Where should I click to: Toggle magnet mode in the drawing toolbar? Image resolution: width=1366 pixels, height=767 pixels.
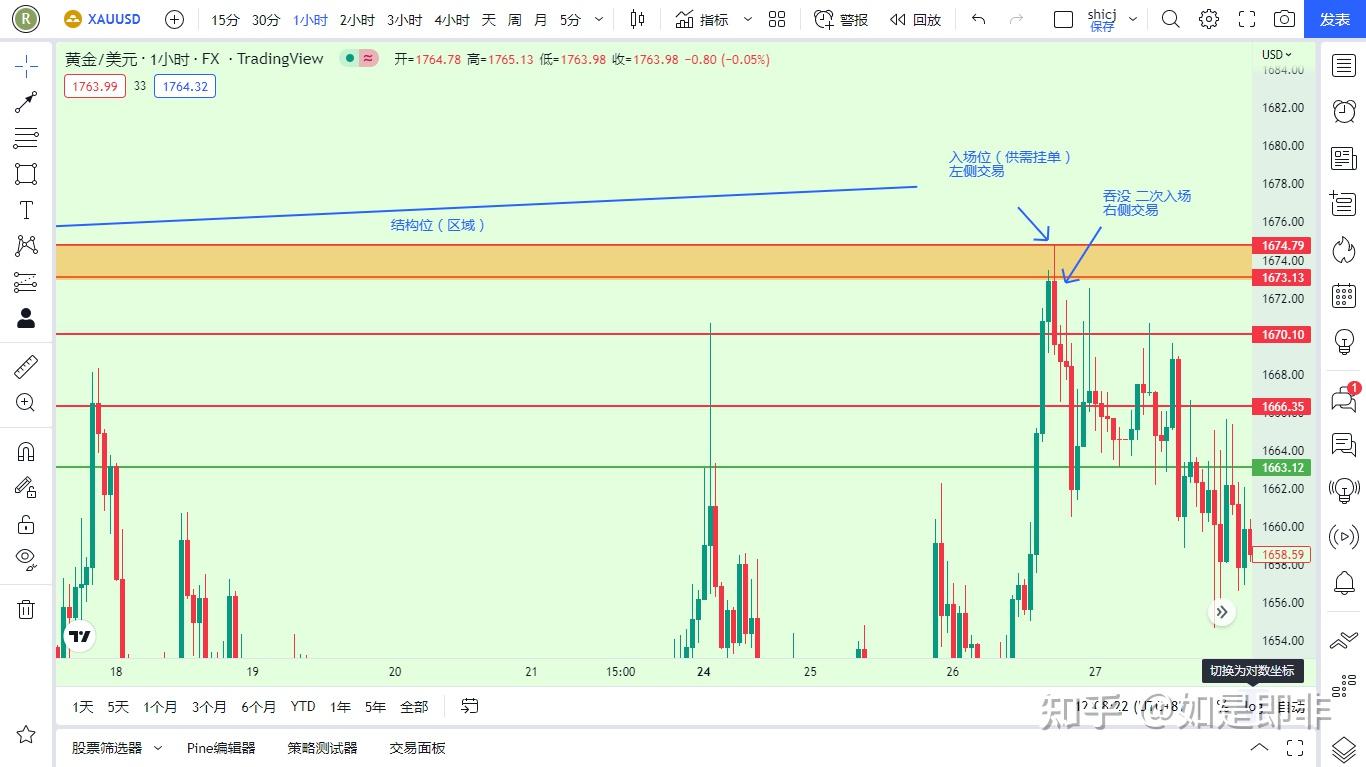(x=26, y=452)
